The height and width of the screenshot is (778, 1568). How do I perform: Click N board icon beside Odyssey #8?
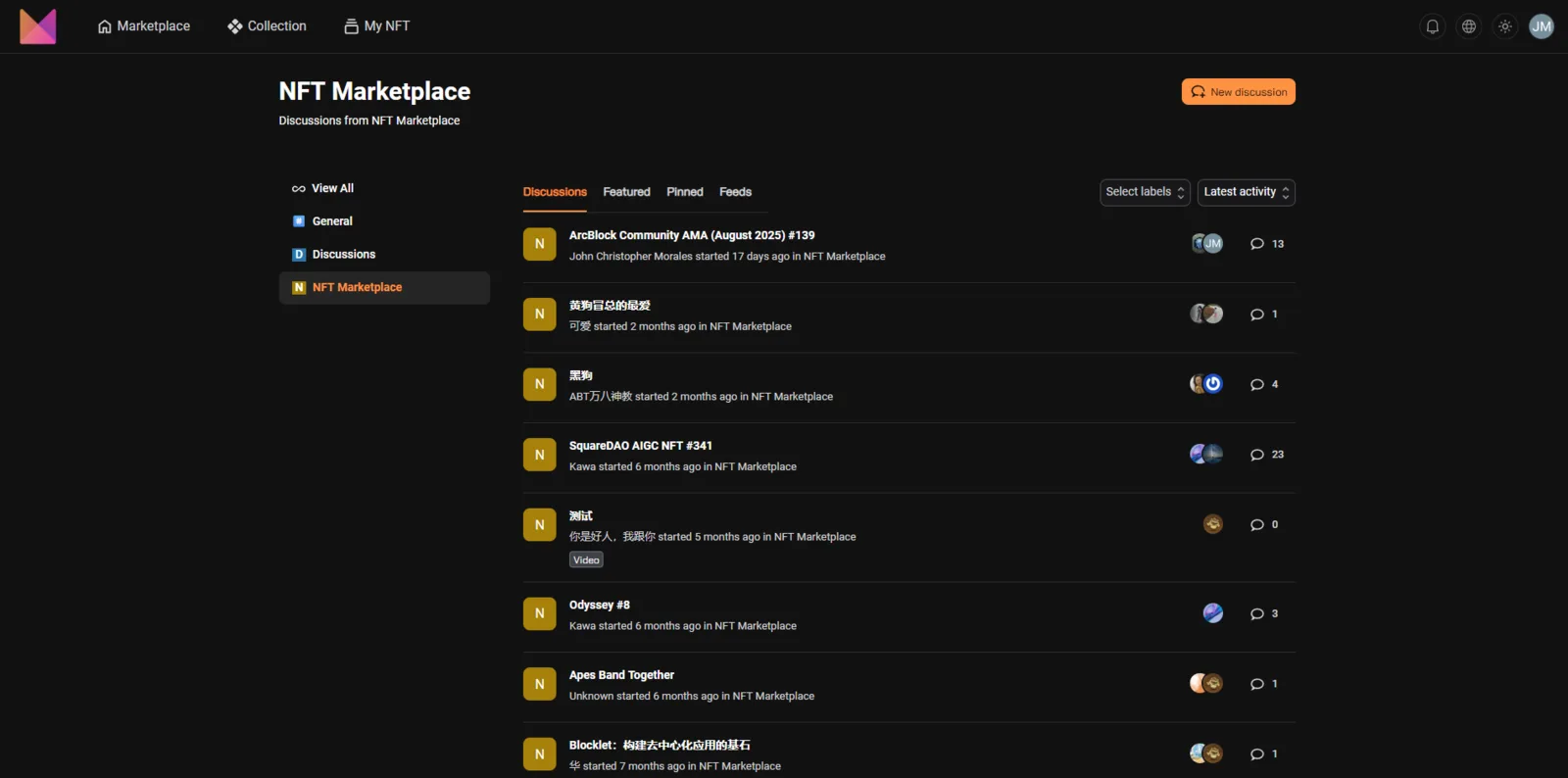(x=540, y=614)
